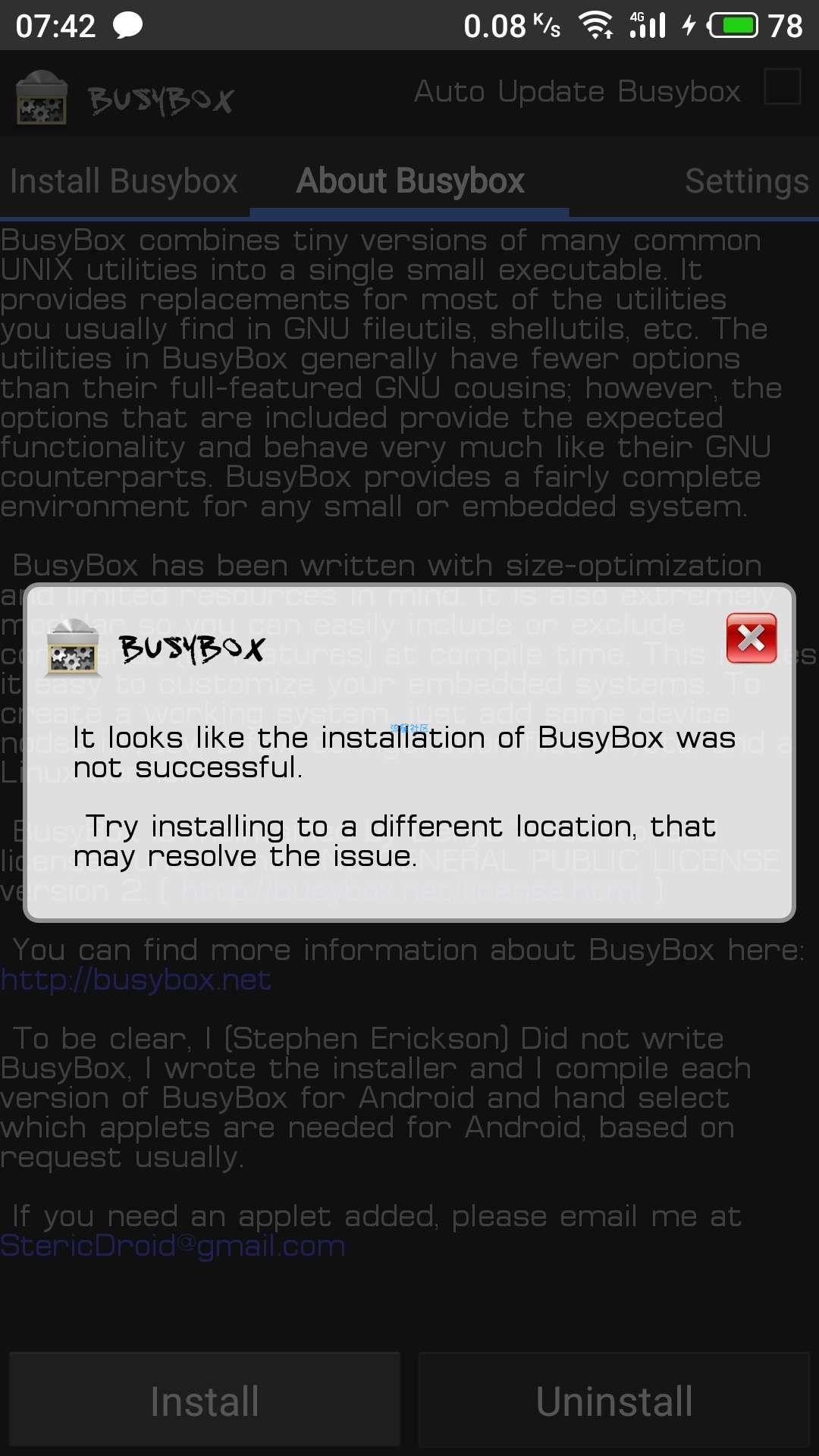
Task: Tap the Wi-Fi status icon
Action: [x=596, y=26]
